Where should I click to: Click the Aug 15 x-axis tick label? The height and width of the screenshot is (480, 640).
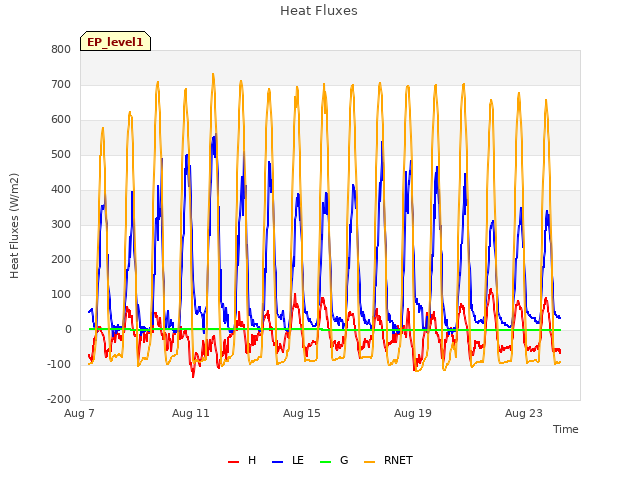click(x=302, y=413)
